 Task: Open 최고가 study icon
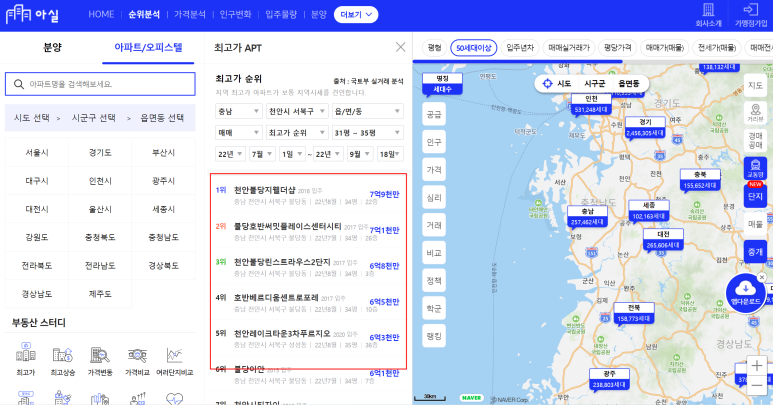pyautogui.click(x=26, y=354)
